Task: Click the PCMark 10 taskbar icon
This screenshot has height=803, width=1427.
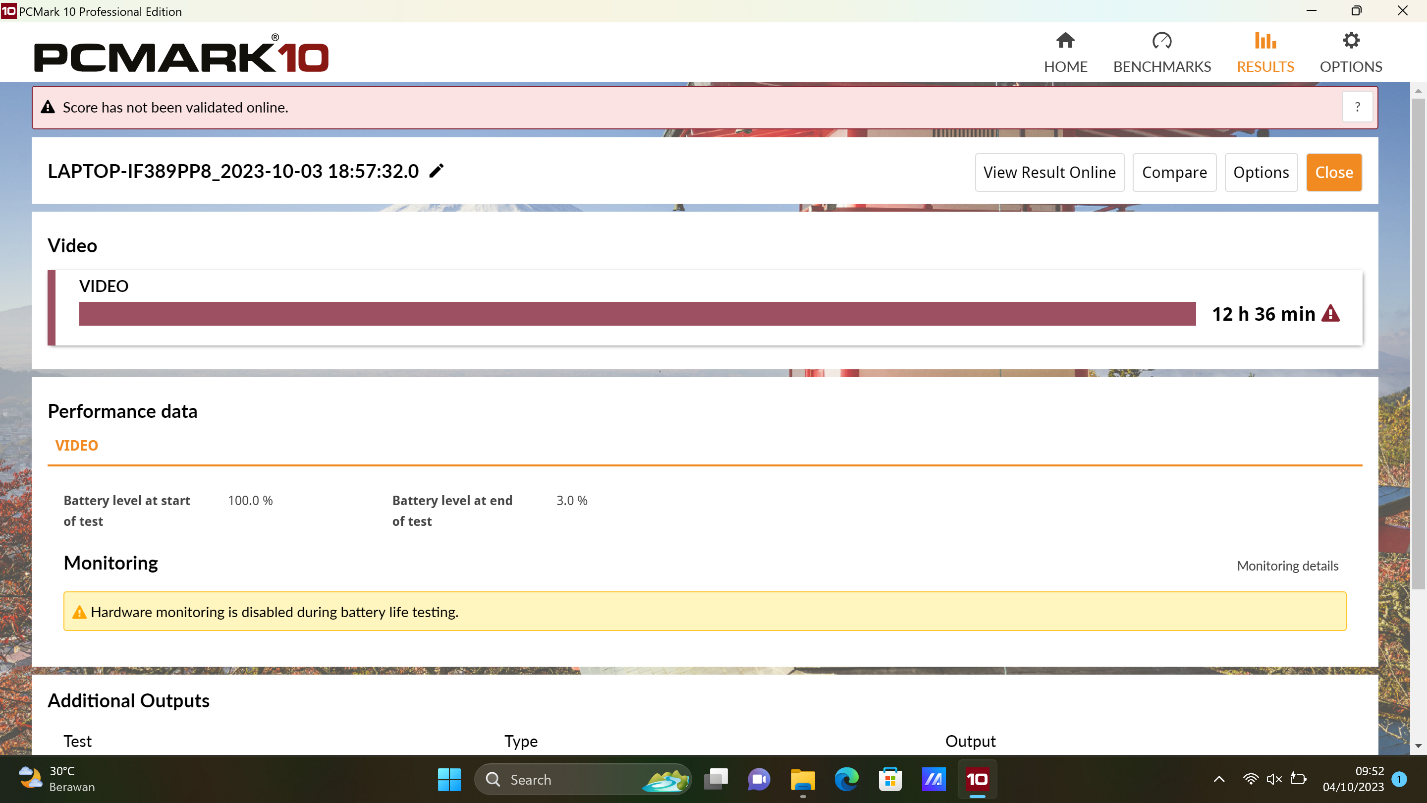Action: coord(977,779)
